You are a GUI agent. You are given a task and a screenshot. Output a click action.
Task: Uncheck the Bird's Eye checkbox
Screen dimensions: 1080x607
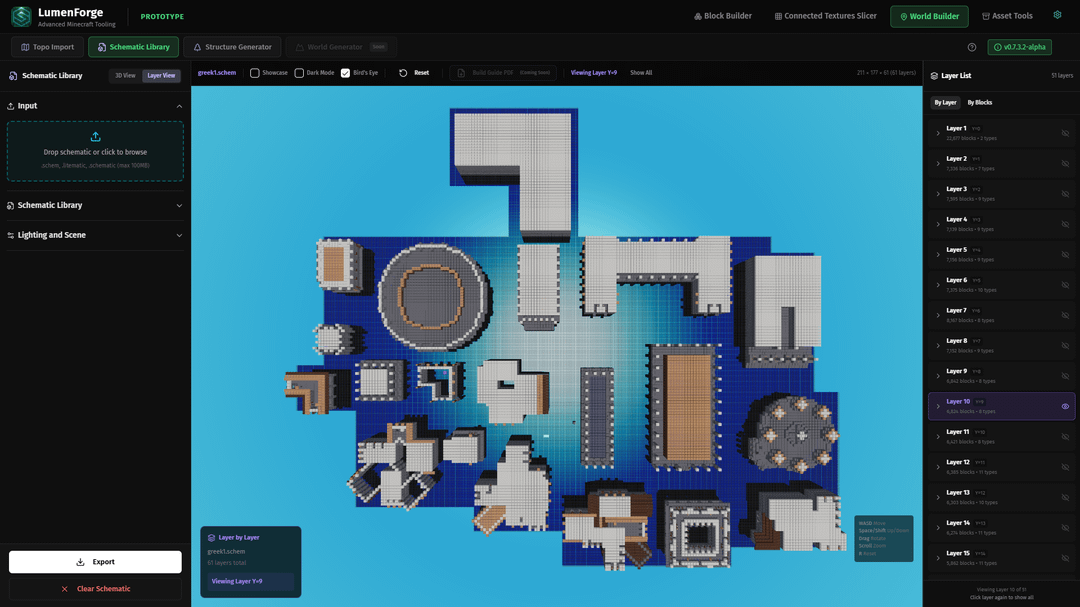346,73
